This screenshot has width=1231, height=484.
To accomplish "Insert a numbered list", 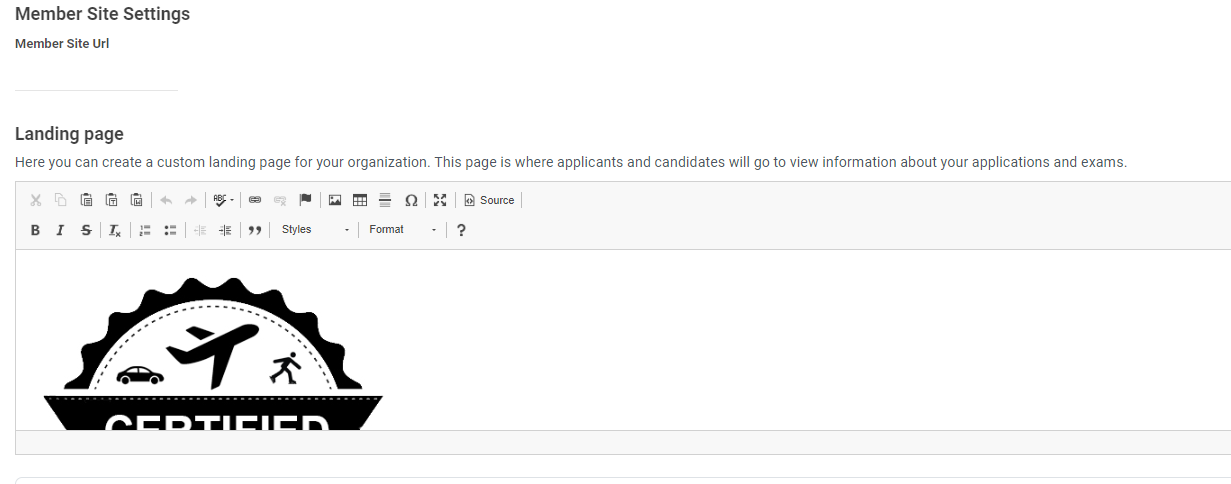I will (145, 230).
